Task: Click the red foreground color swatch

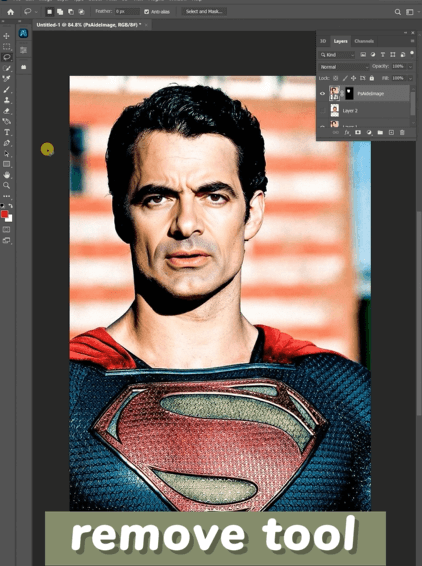Action: pyautogui.click(x=4, y=214)
